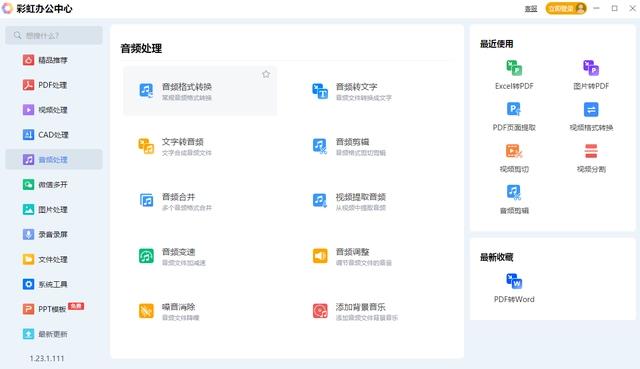Maximize the 彩虹办公中心 window
This screenshot has width=640, height=369.
click(615, 8)
